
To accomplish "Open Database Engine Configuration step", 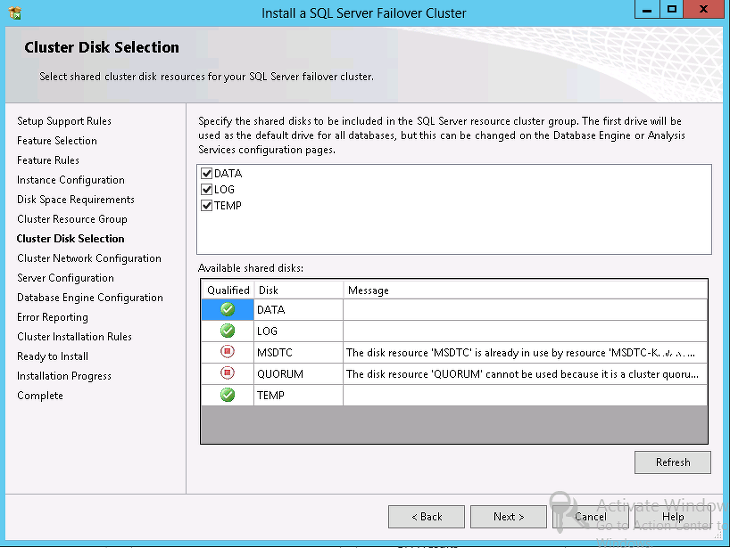I will pos(90,297).
